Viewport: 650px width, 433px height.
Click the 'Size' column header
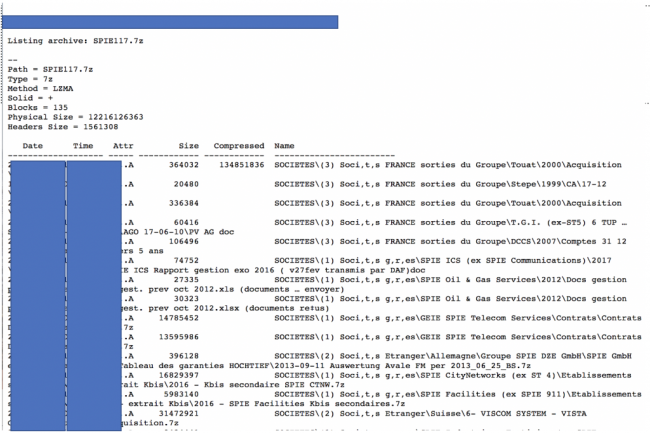click(x=189, y=145)
